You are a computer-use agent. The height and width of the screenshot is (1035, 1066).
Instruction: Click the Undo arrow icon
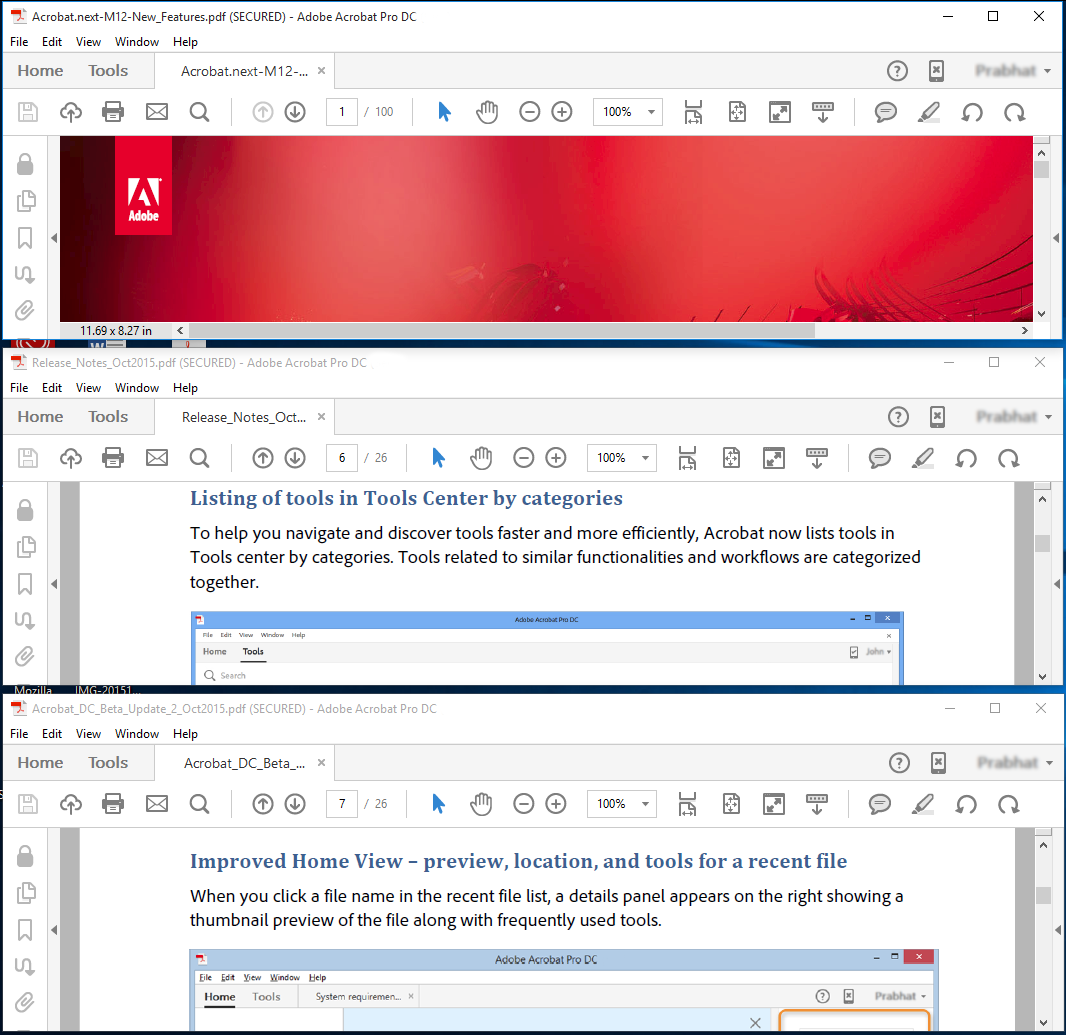point(971,111)
